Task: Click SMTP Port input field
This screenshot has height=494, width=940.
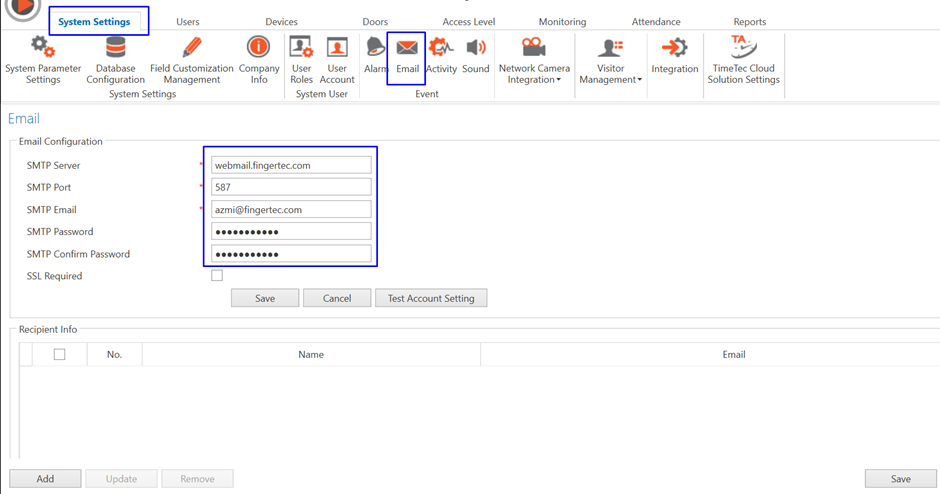Action: (291, 187)
